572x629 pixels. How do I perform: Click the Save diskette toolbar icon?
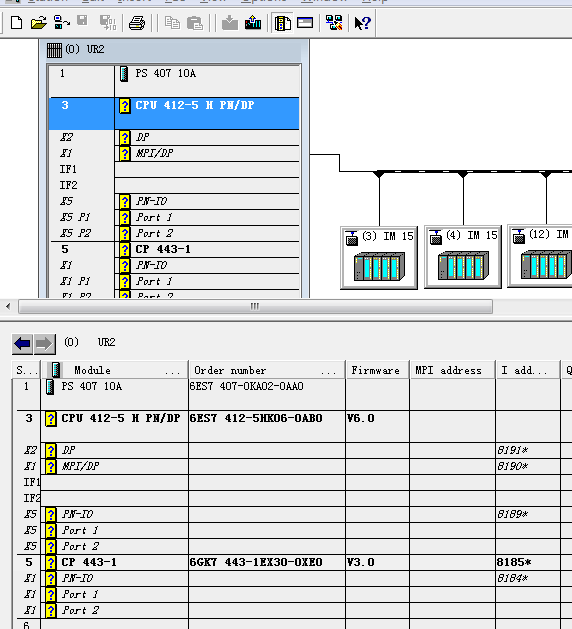(x=82, y=23)
